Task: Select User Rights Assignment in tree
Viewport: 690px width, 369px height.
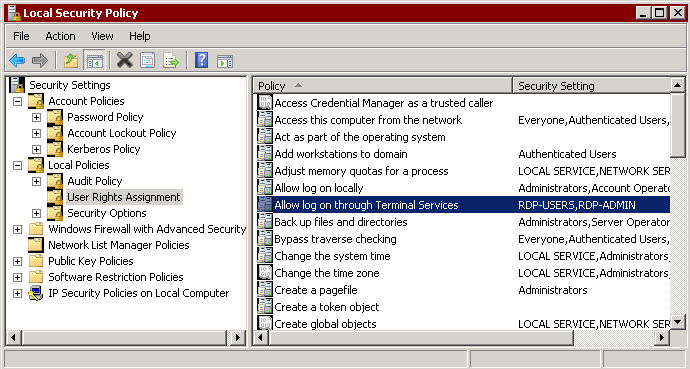Action: pos(124,197)
